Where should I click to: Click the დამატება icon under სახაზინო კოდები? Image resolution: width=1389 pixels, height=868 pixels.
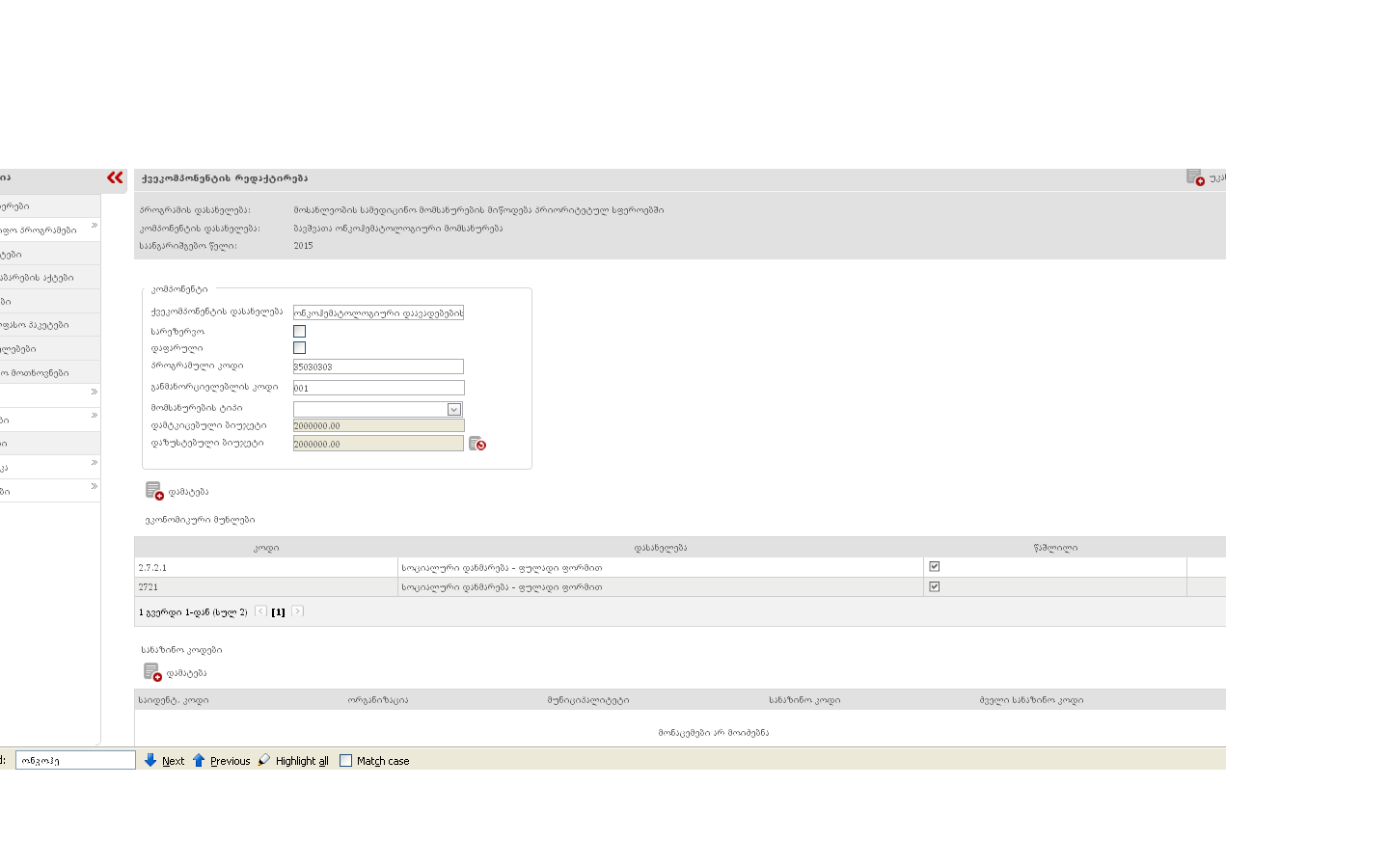point(152,672)
